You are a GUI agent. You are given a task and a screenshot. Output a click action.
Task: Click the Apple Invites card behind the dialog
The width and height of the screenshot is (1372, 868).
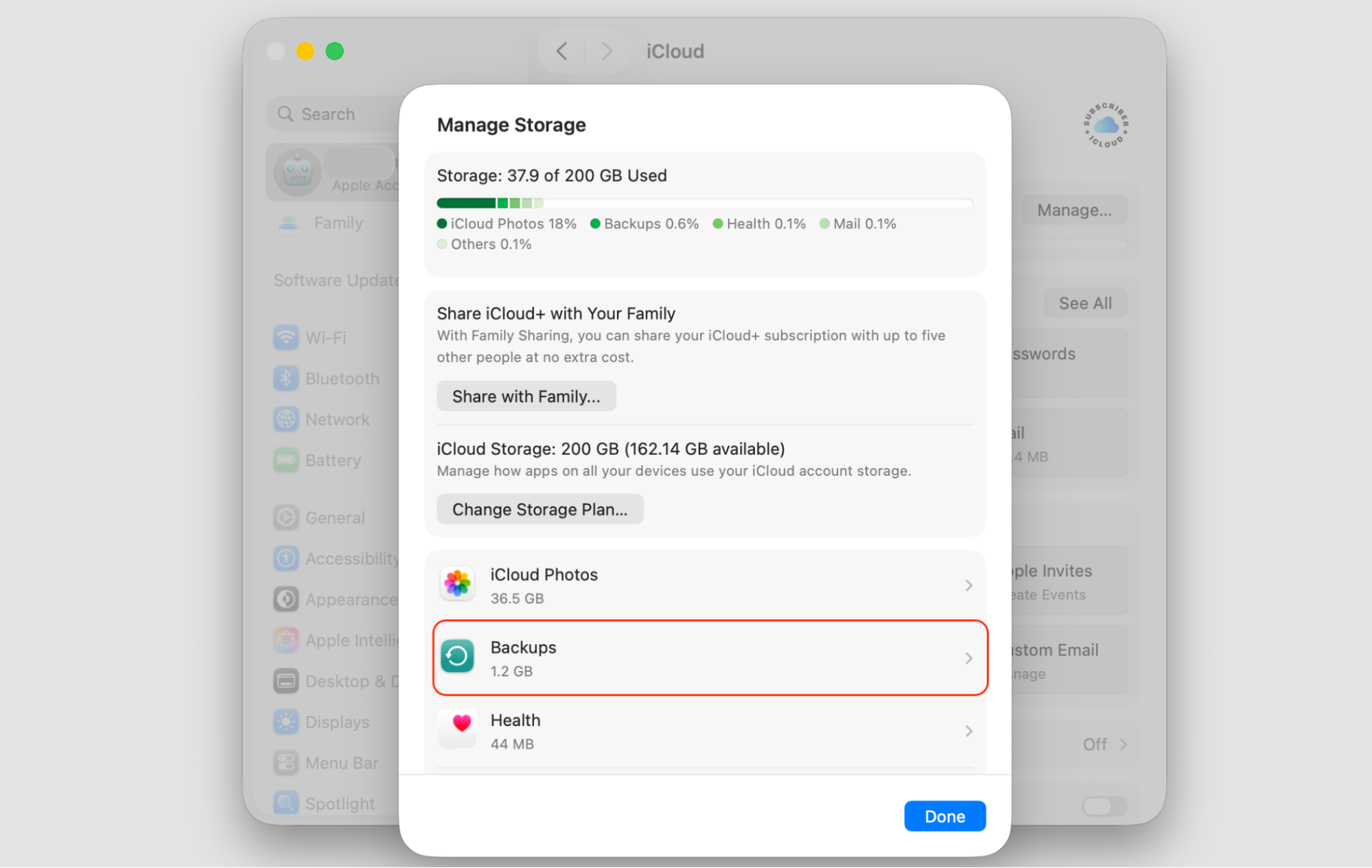pos(1069,580)
